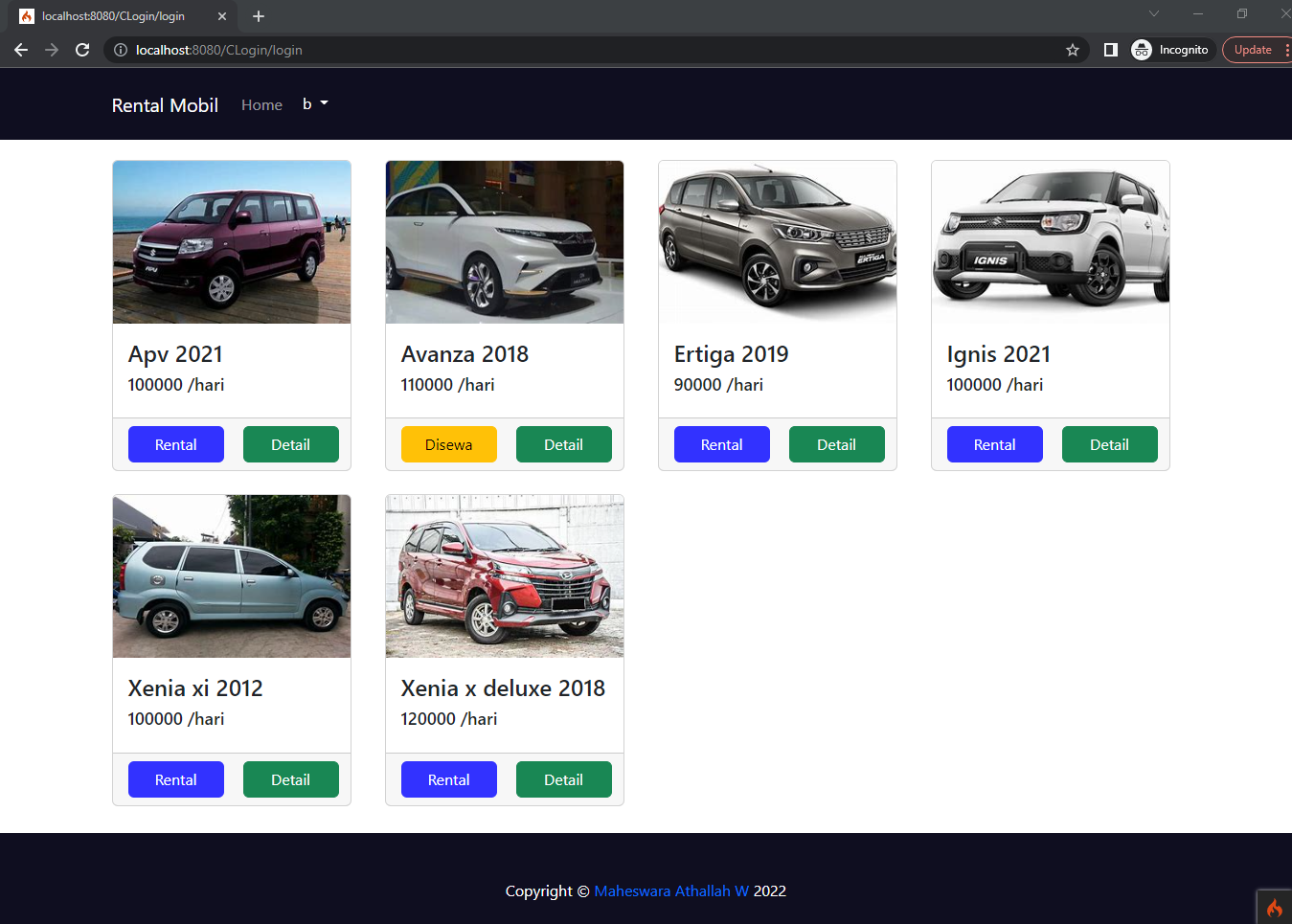The image size is (1292, 924).
Task: Click the browser back arrow
Action: (21, 50)
